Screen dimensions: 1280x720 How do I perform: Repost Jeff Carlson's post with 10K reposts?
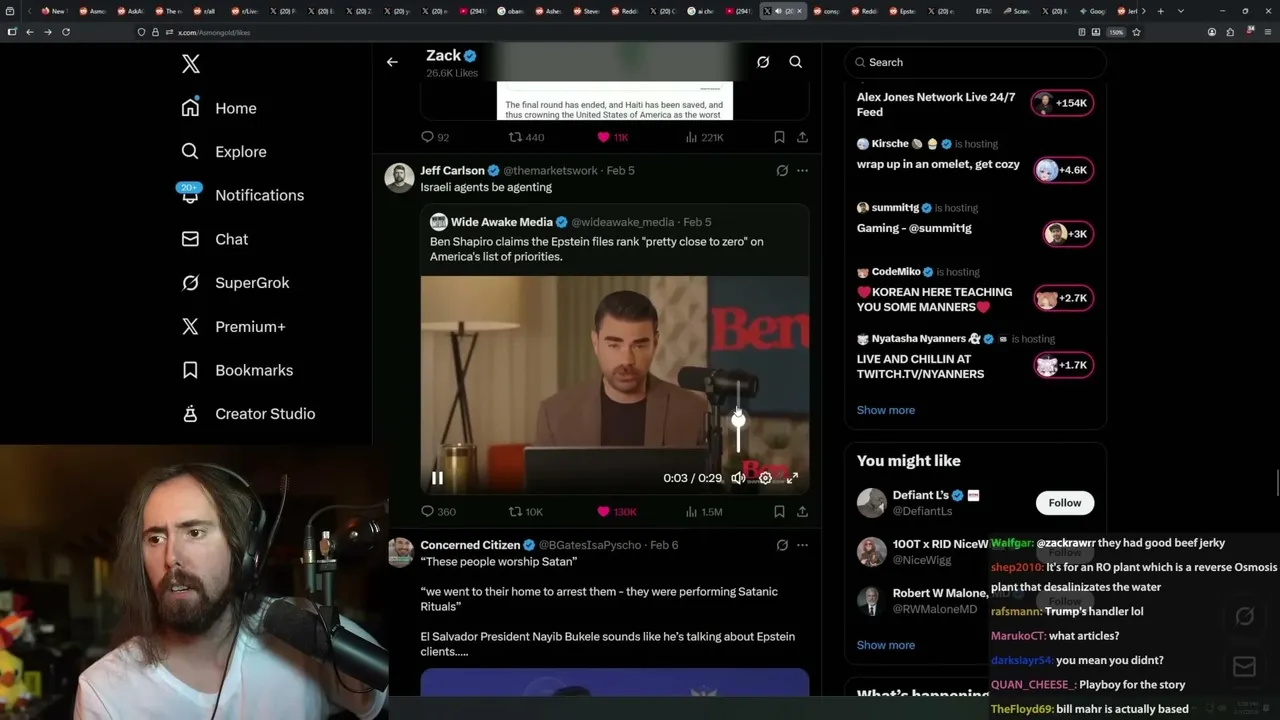coord(526,512)
